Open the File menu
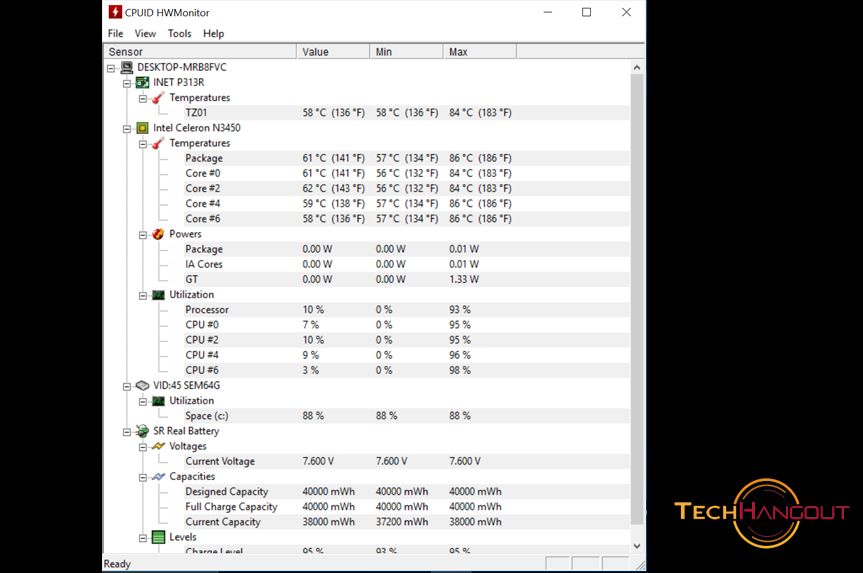This screenshot has width=863, height=573. point(116,34)
